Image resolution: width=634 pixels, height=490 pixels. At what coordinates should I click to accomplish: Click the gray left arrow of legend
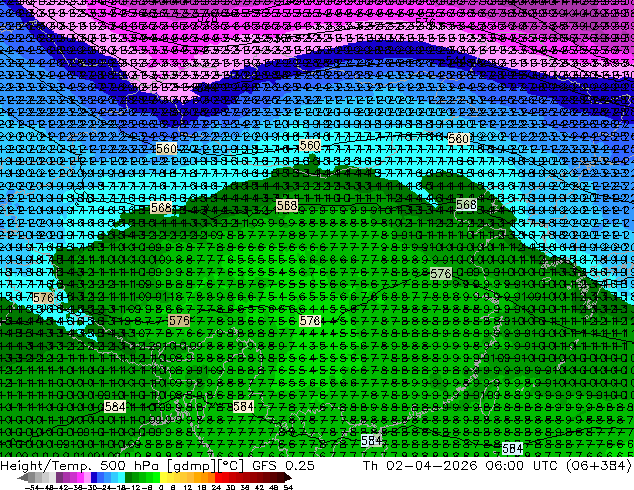23,478
